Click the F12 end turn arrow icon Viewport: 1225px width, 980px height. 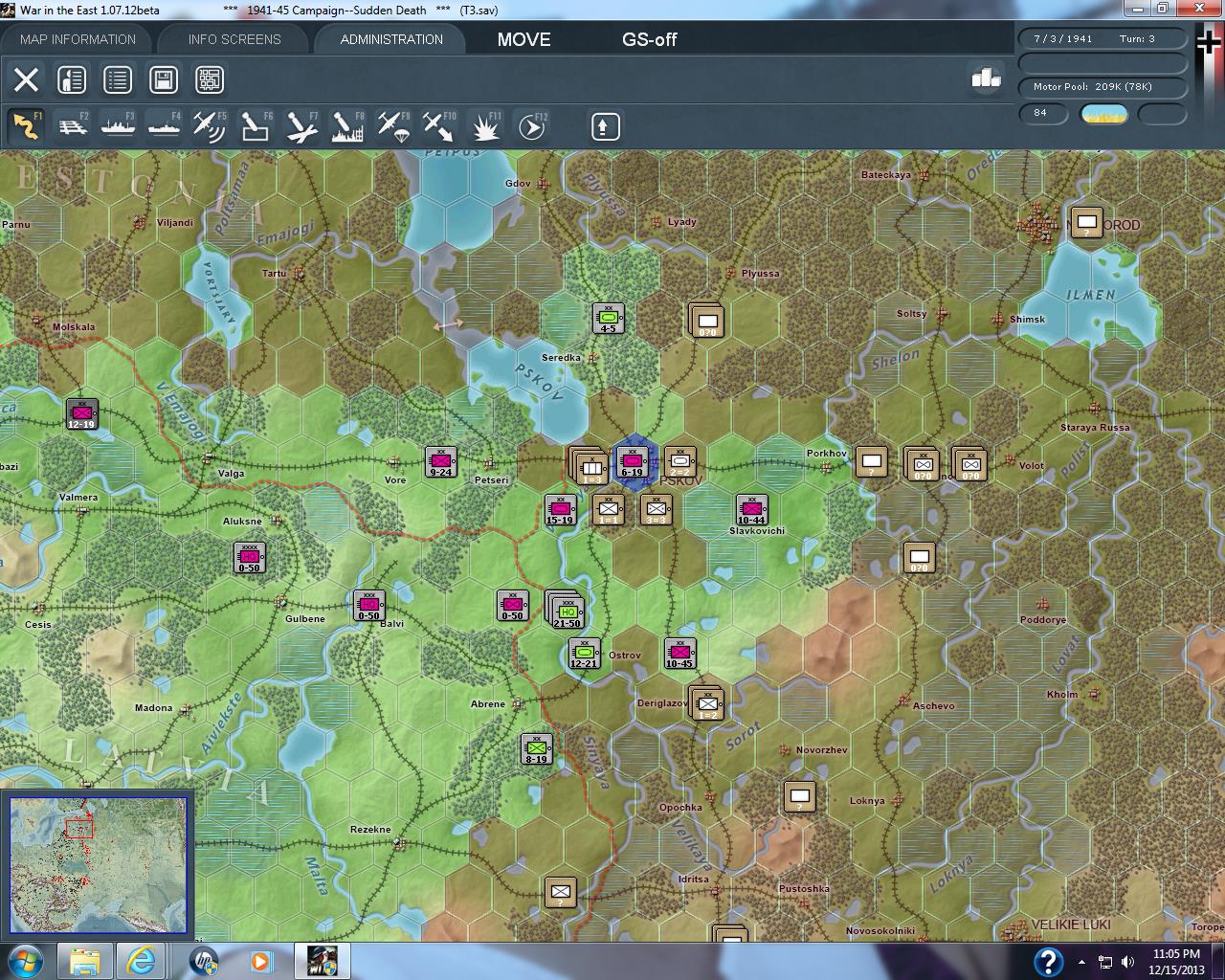pyautogui.click(x=531, y=127)
